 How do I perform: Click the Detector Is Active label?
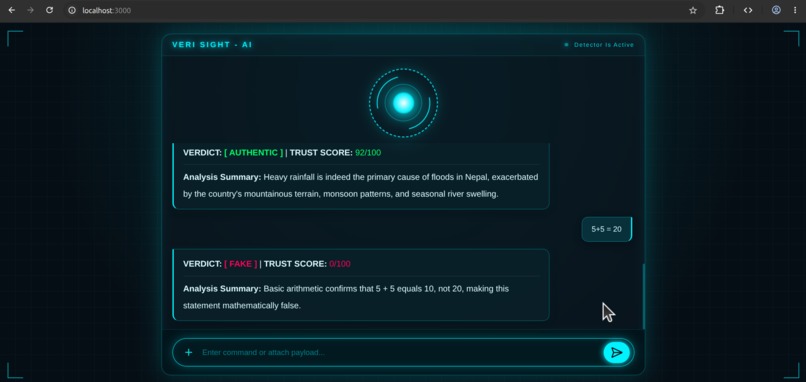(x=604, y=45)
